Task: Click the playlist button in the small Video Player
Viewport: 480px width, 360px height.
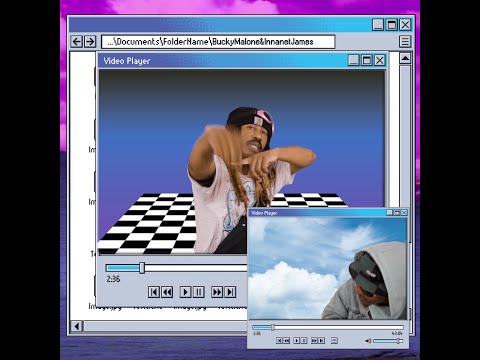Action: [x=334, y=341]
